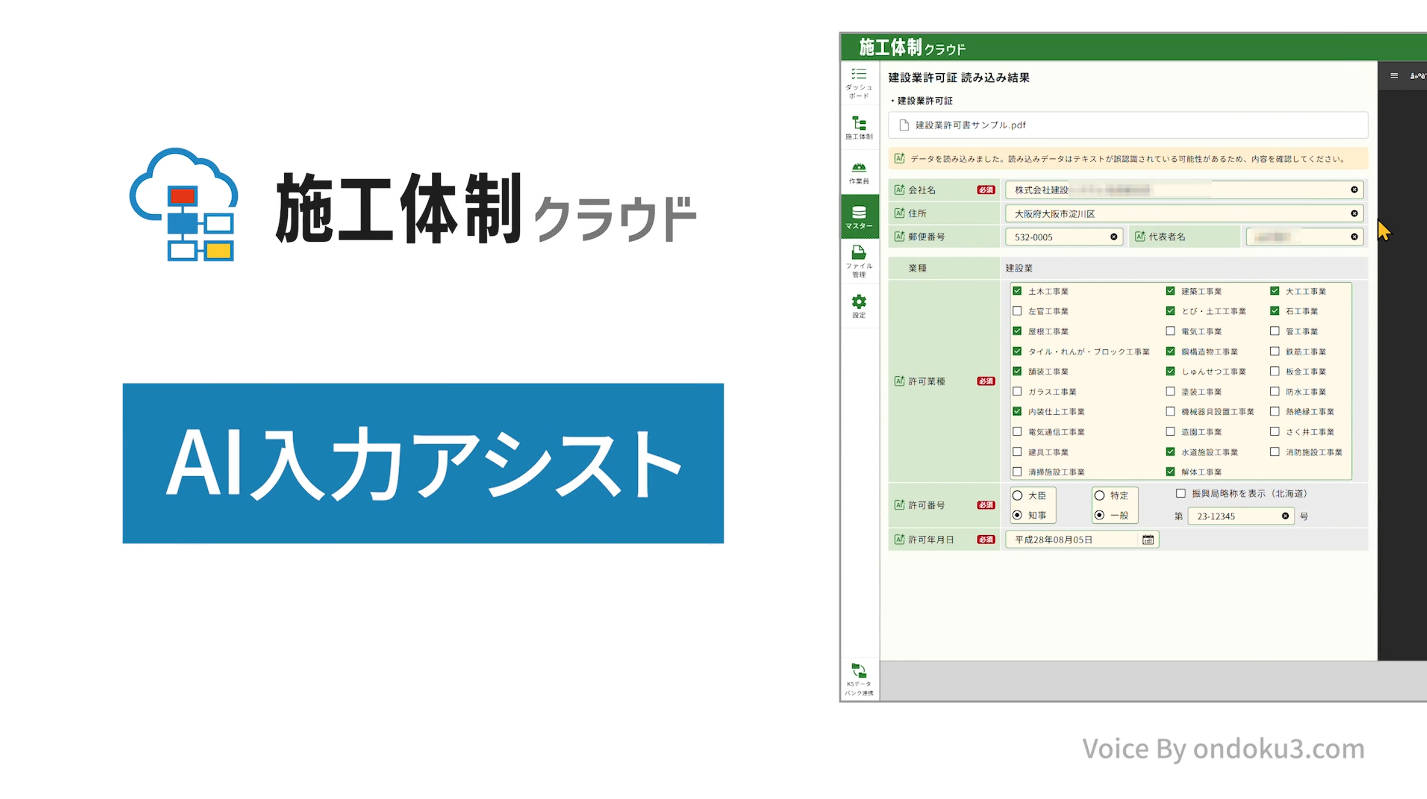The height and width of the screenshot is (799, 1427).
Task: Uncheck the 土木工事業 checkbox
Action: pos(1017,292)
